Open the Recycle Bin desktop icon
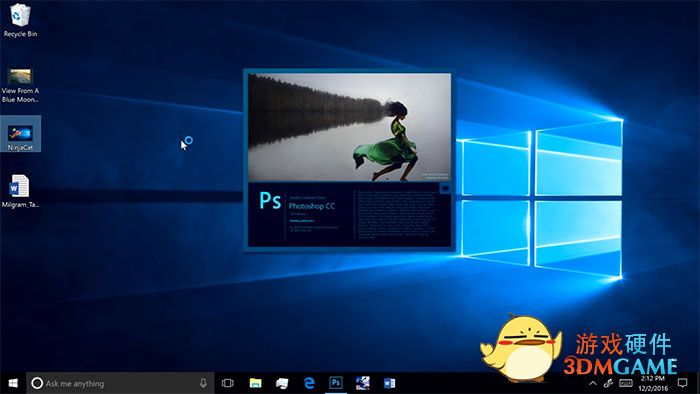Image resolution: width=700 pixels, height=394 pixels. [x=20, y=21]
